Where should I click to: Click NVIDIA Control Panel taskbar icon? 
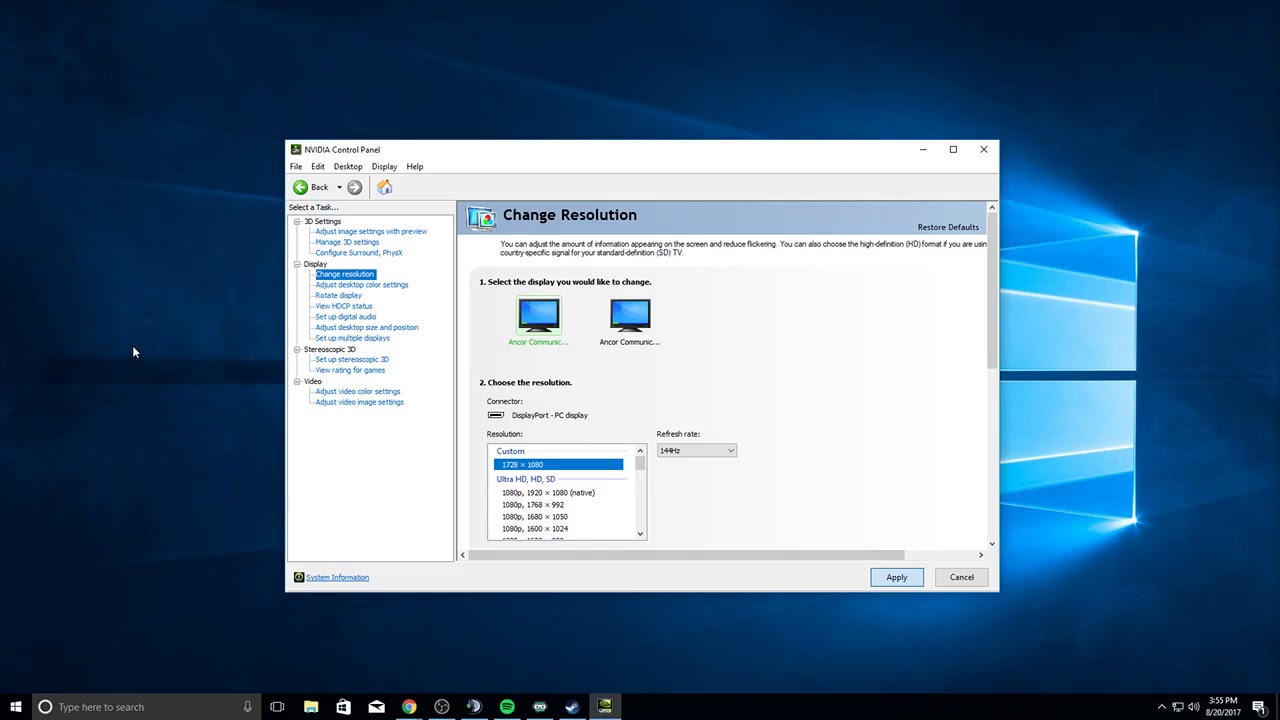point(605,707)
